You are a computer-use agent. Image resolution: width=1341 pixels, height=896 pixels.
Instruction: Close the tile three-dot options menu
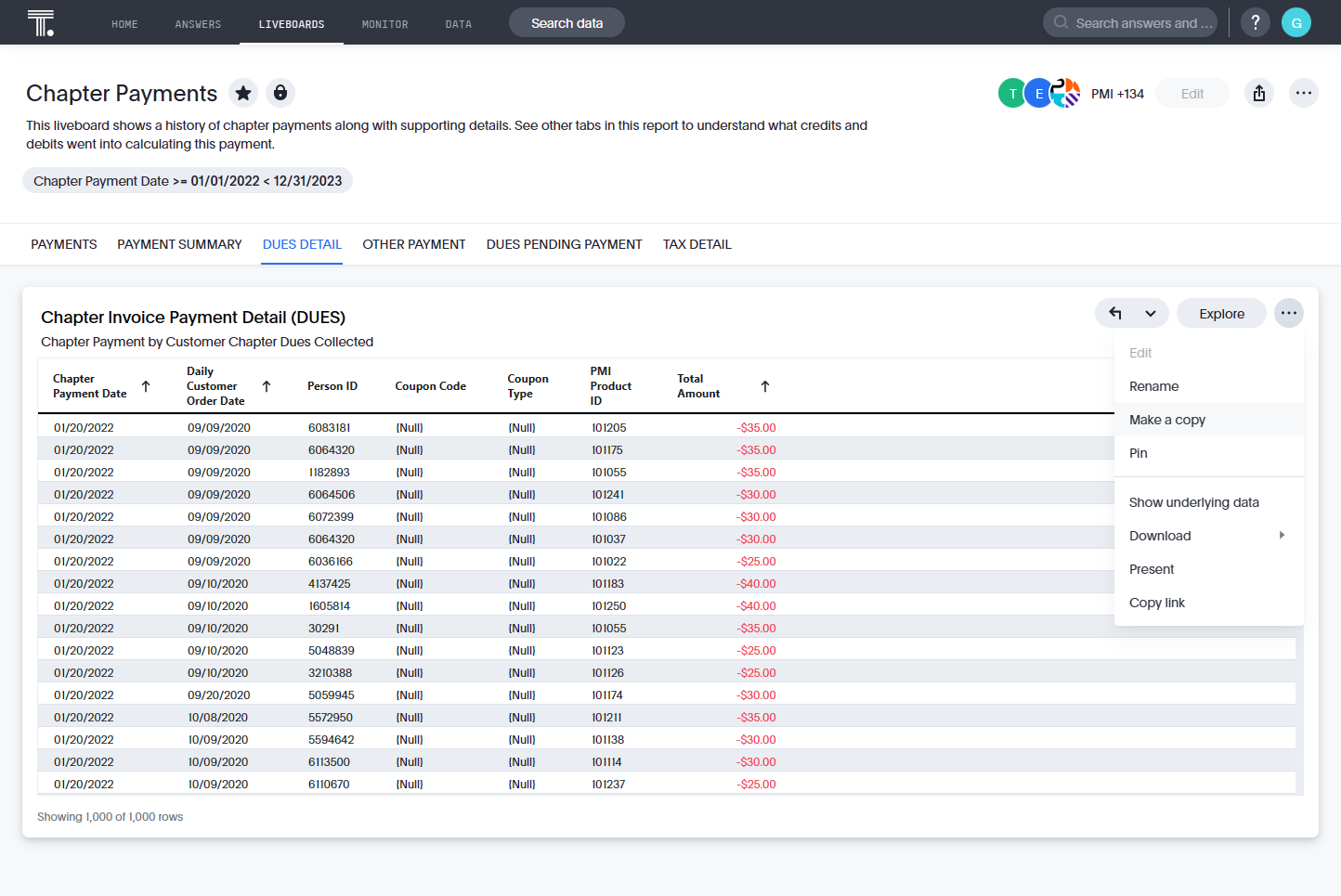1289,313
